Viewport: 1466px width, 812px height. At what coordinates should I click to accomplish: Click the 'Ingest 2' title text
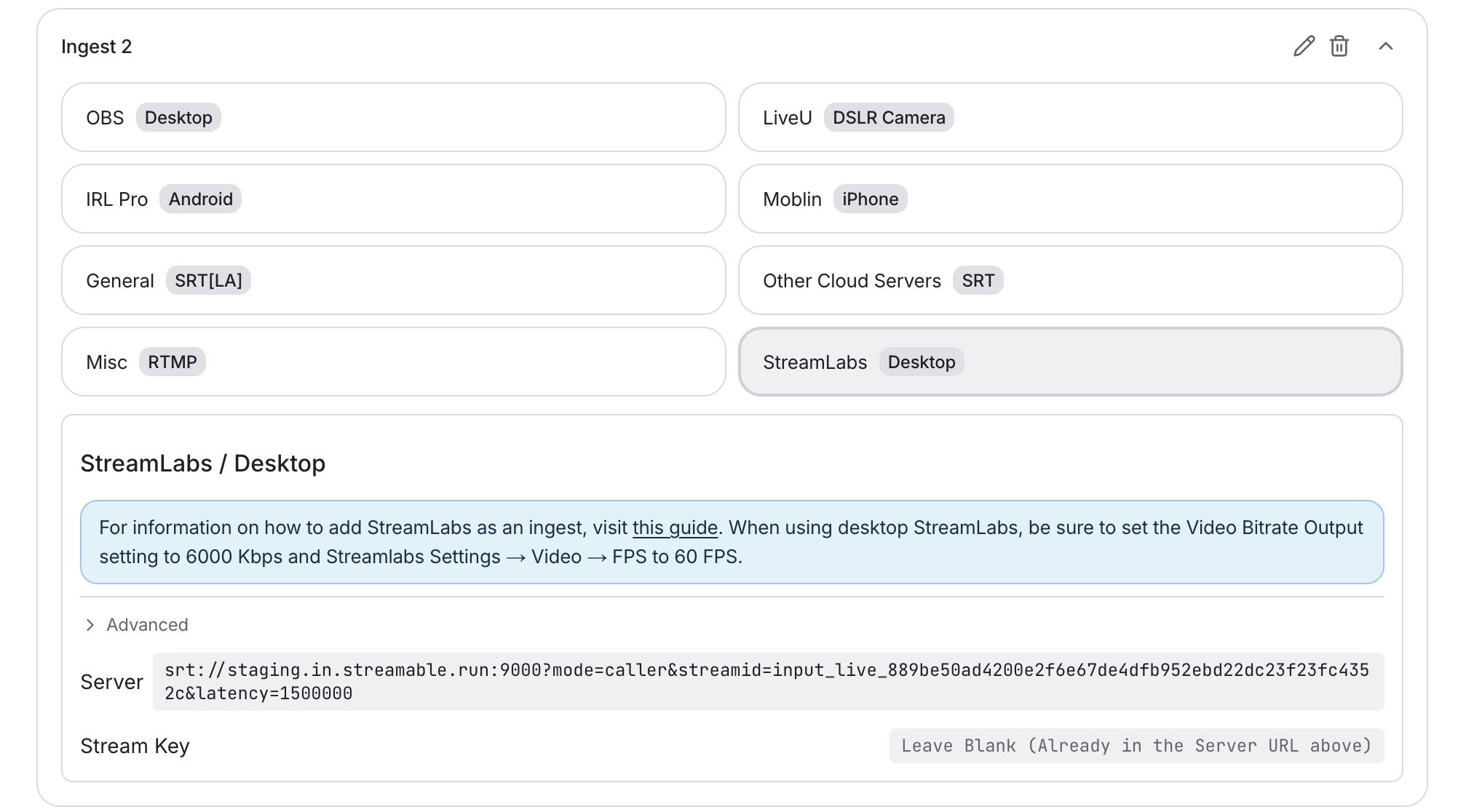pyautogui.click(x=96, y=47)
